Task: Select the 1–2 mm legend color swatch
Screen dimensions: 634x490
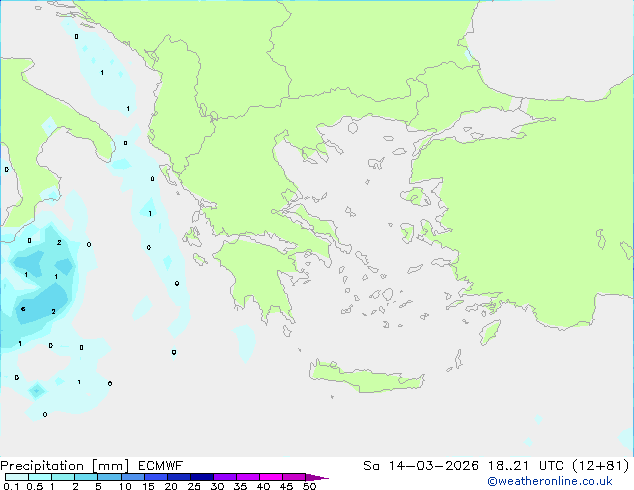Action: click(x=63, y=477)
